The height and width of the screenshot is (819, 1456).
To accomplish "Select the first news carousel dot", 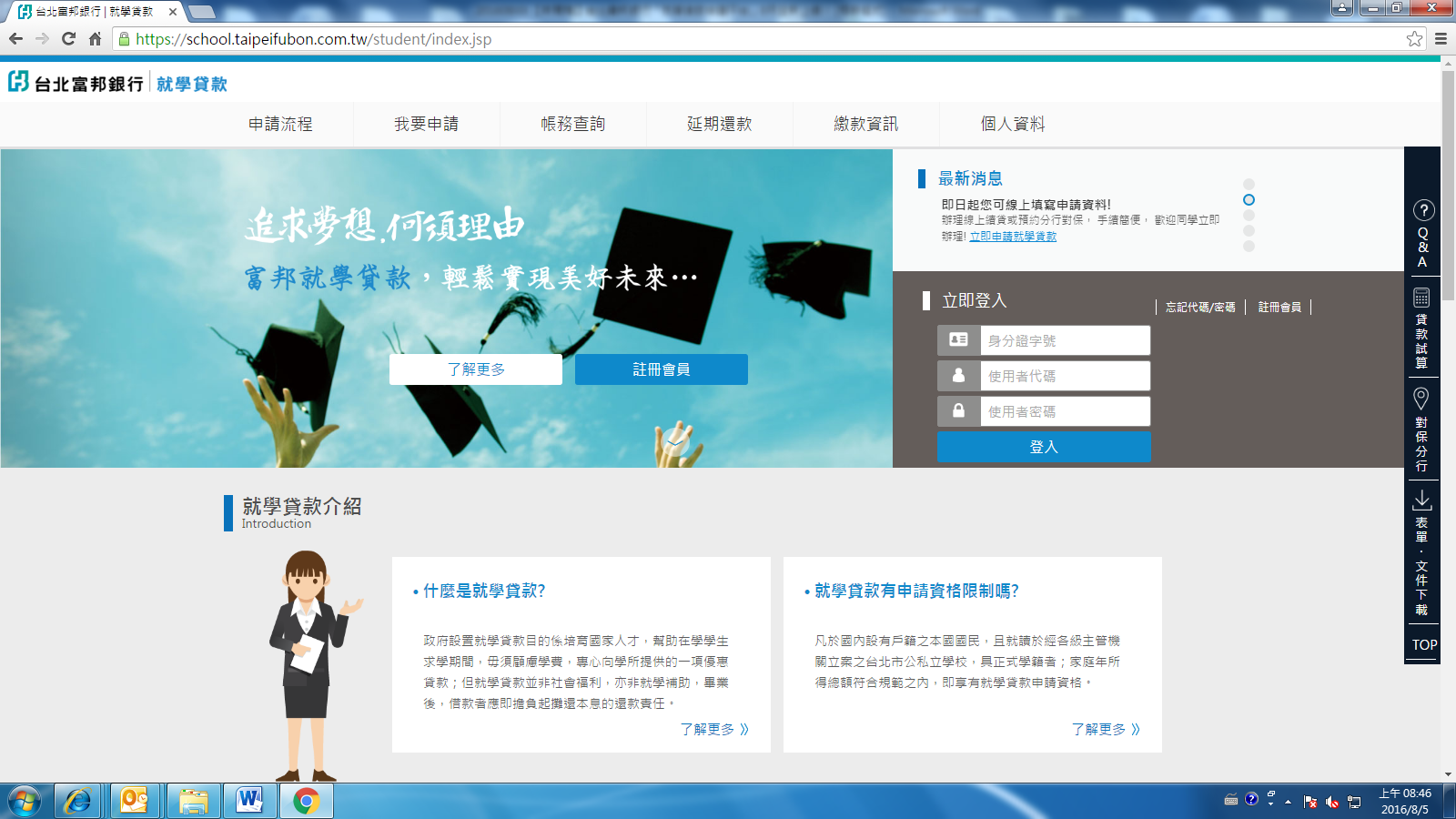I will (1249, 184).
